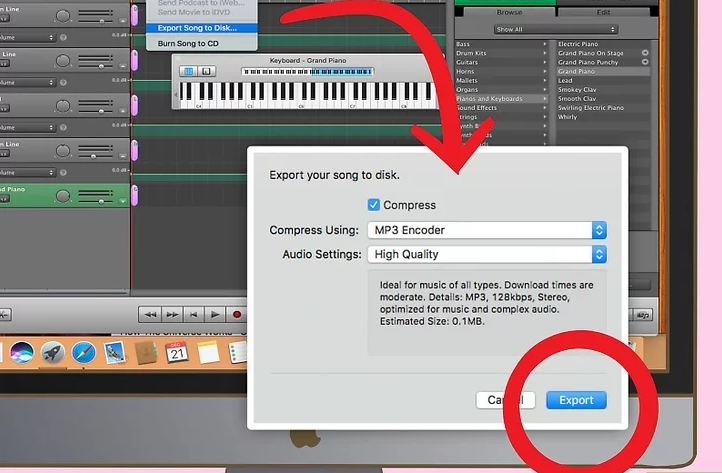Open Calendar icon showing 21 in Dock

point(177,353)
